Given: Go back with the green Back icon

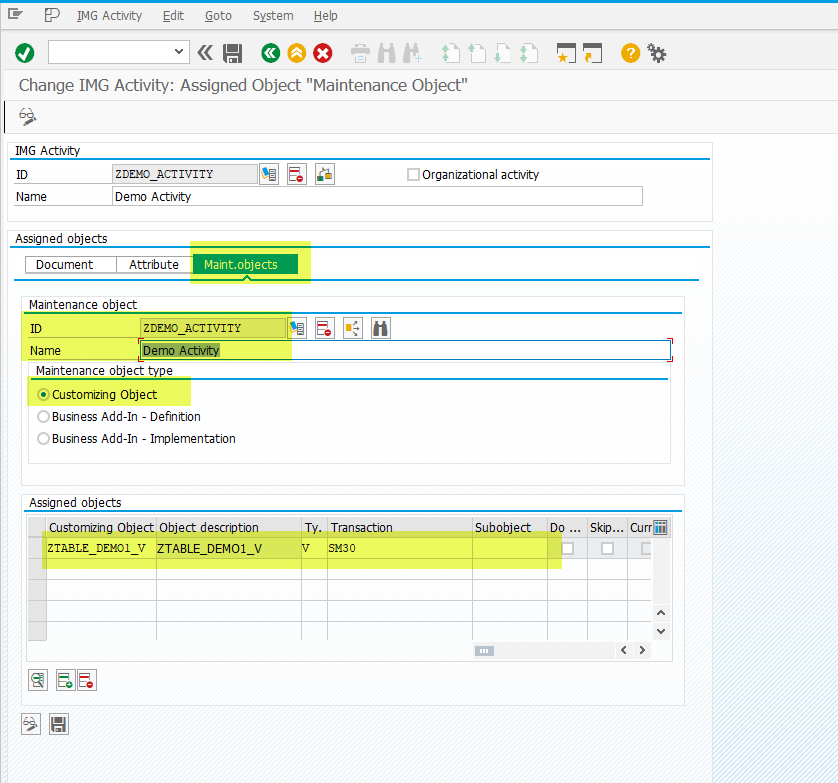Looking at the screenshot, I should 270,53.
